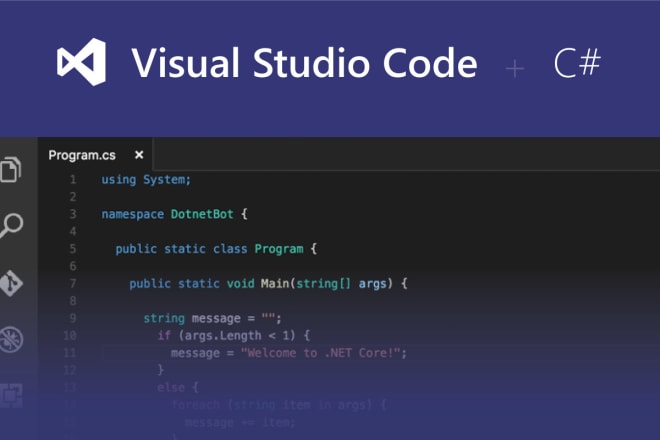The height and width of the screenshot is (440, 660).
Task: Click line number 9 in the gutter
Action: [x=73, y=318]
